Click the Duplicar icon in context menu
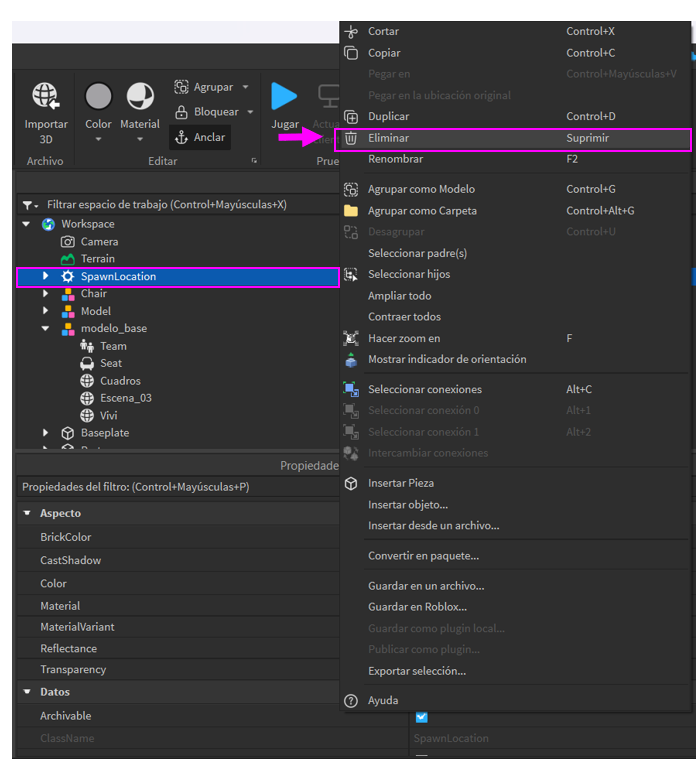The width and height of the screenshot is (698, 767). tap(351, 116)
